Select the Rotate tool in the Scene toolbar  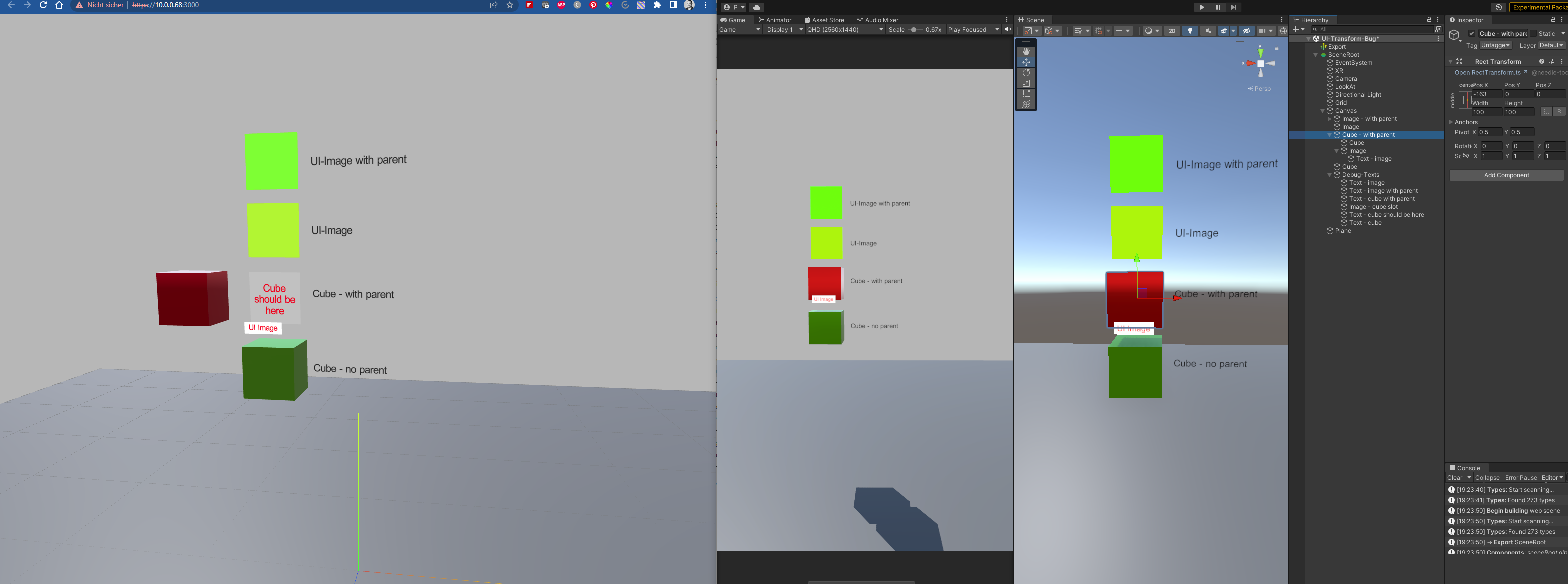point(1026,72)
